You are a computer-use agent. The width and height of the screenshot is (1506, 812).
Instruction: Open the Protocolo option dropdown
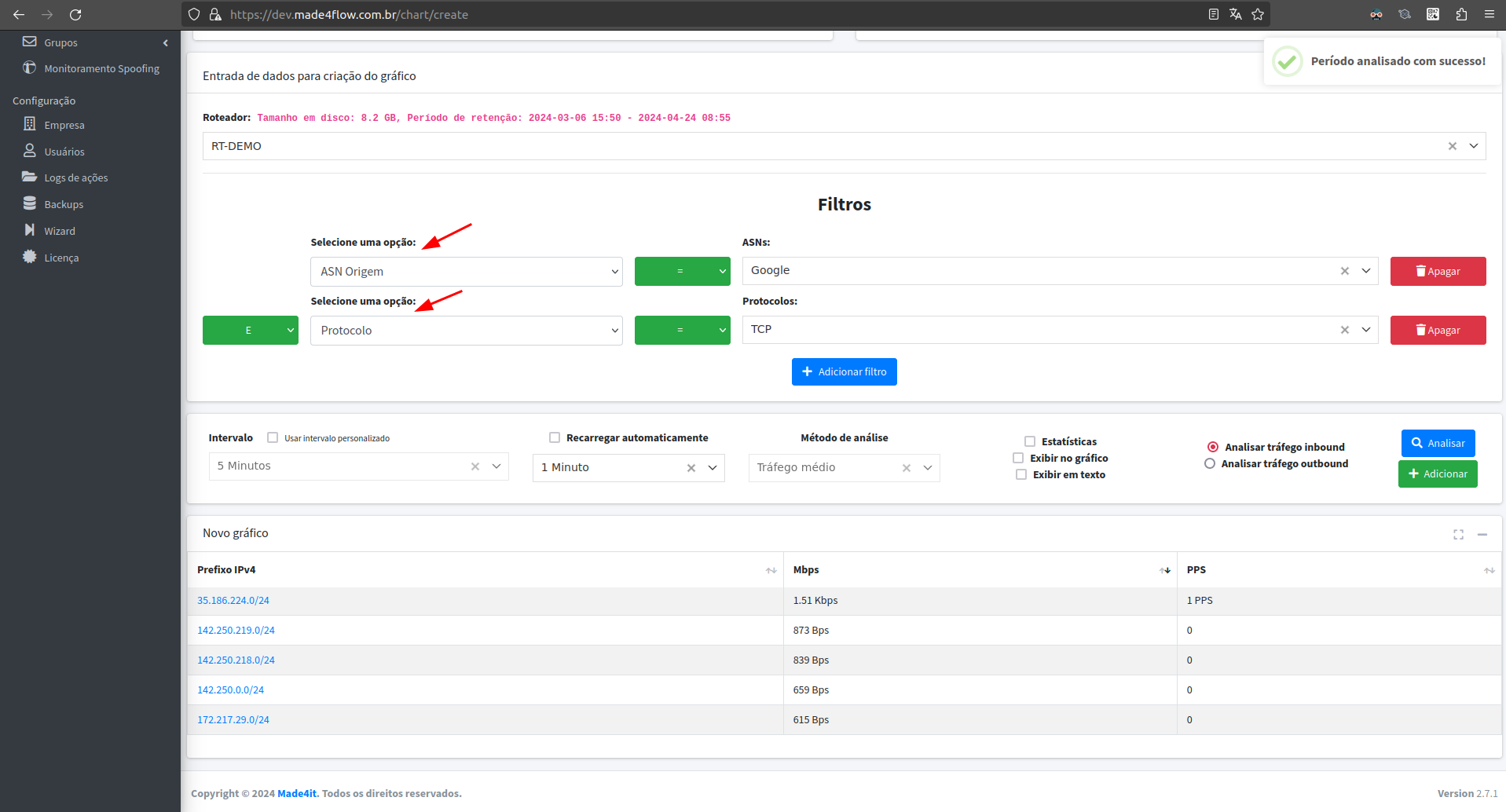tap(467, 331)
